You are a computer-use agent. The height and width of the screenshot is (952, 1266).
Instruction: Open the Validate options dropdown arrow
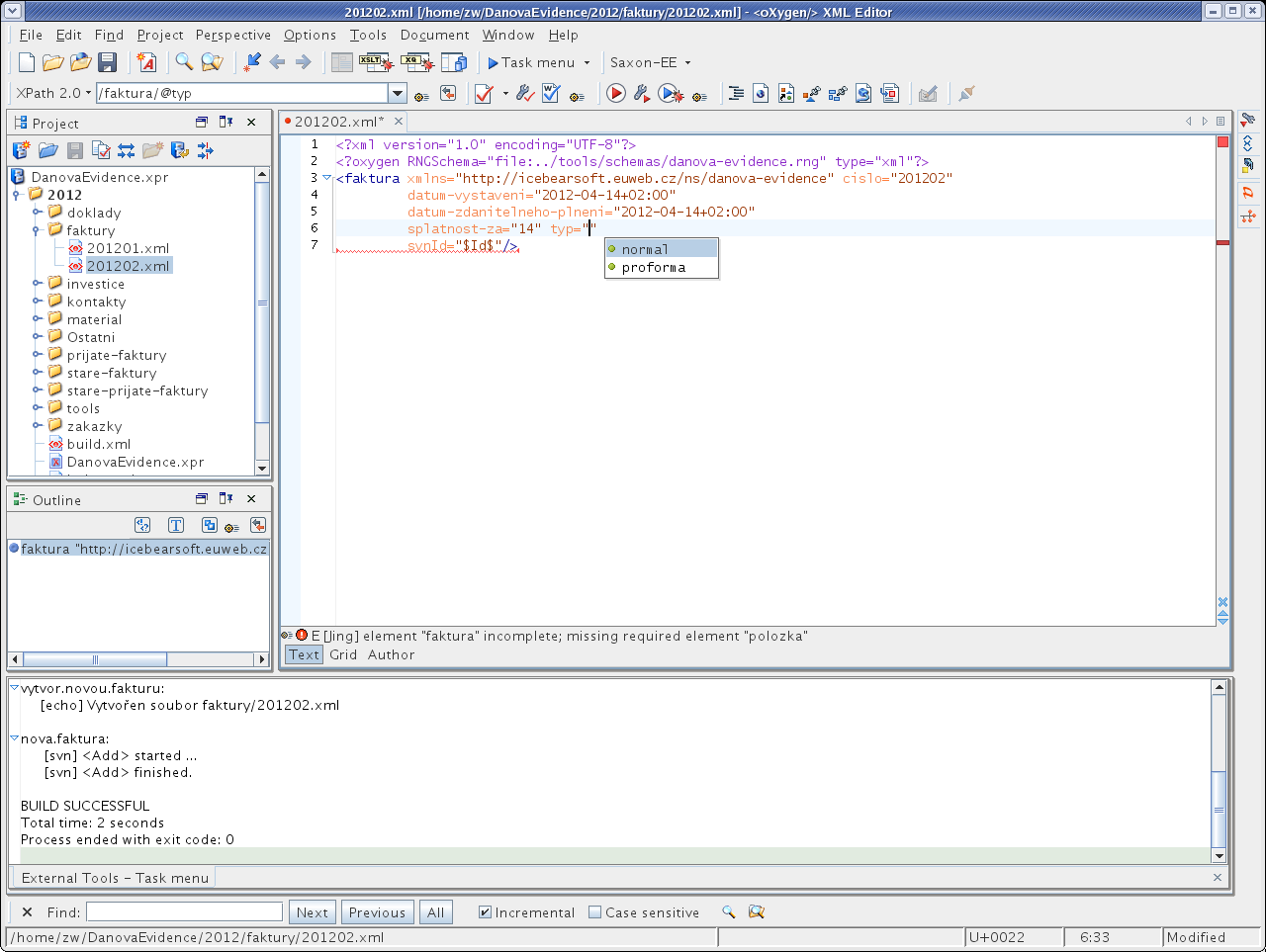pos(505,94)
